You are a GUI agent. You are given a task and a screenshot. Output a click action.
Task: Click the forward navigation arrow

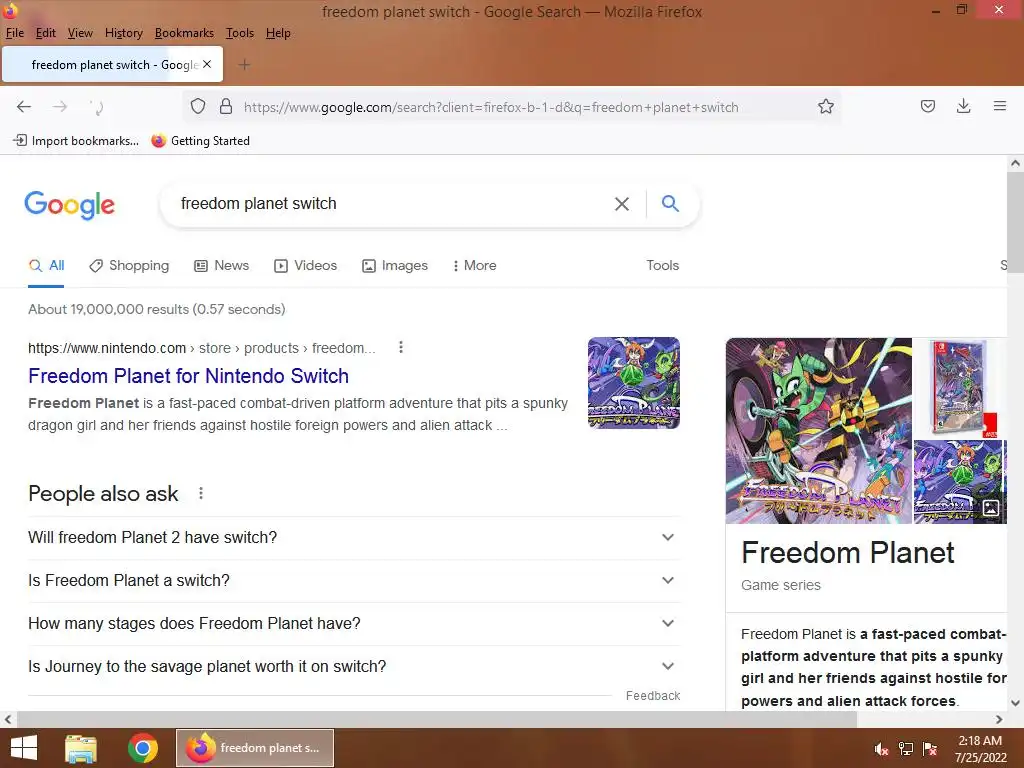click(60, 106)
